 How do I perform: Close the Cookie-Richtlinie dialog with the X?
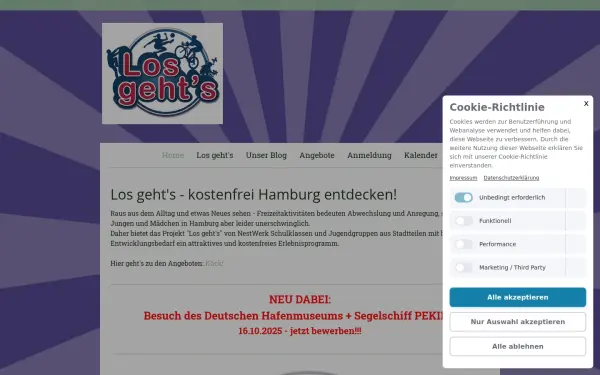pyautogui.click(x=586, y=103)
